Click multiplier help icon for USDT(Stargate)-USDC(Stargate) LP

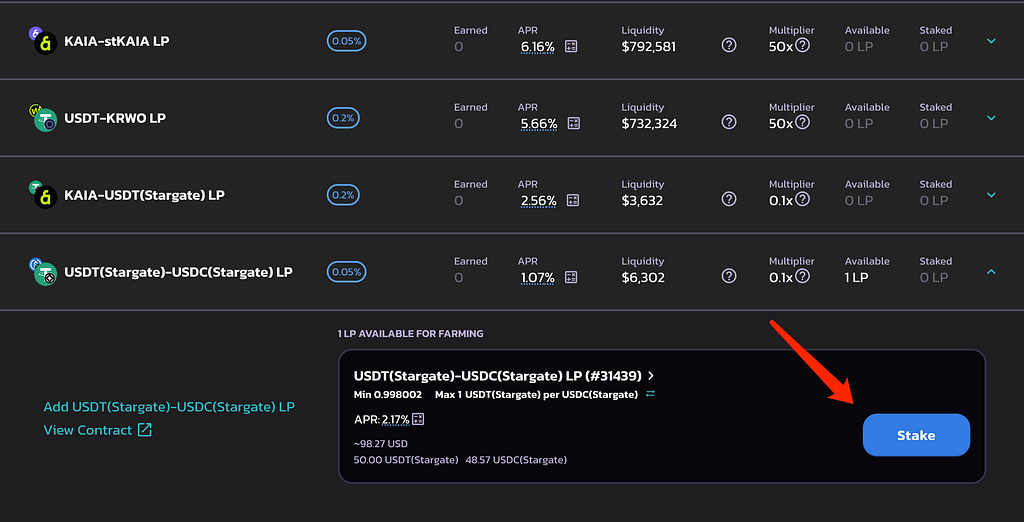(803, 276)
